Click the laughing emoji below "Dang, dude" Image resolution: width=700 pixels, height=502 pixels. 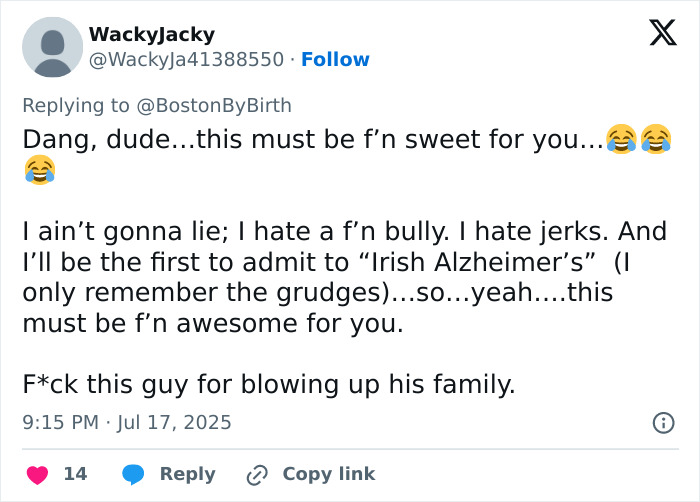tap(40, 170)
